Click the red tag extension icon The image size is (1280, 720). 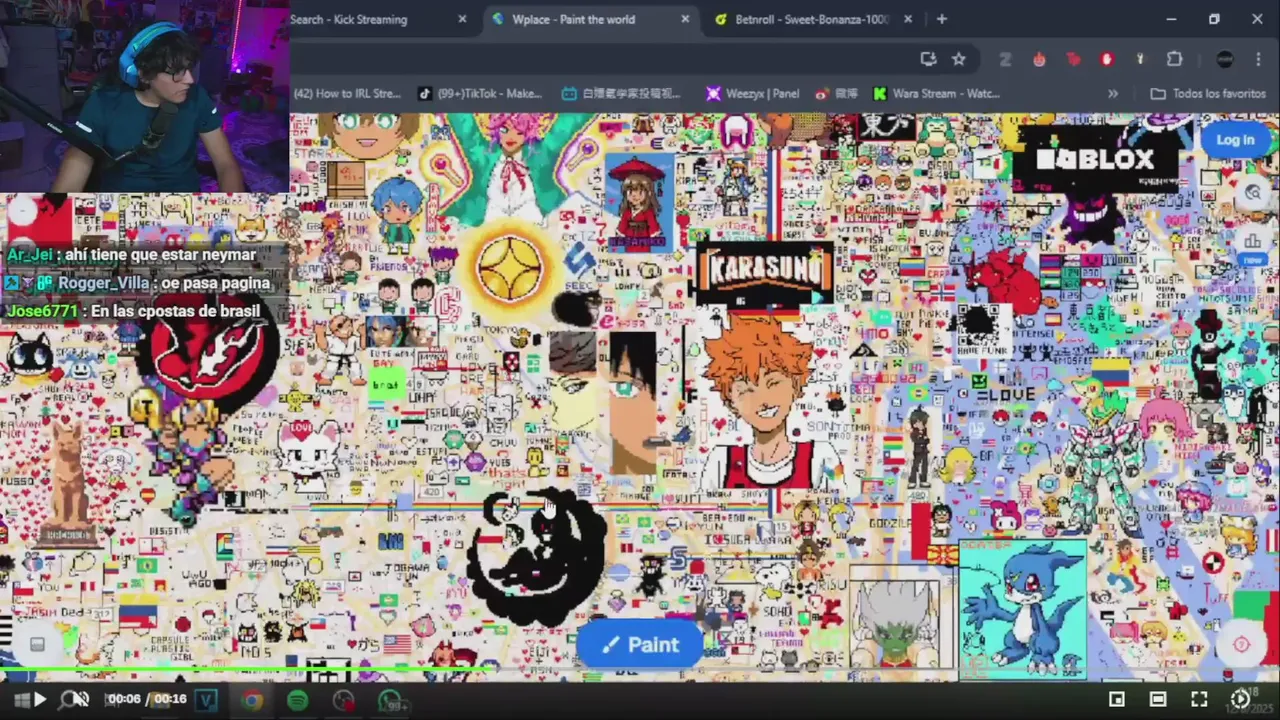1074,59
